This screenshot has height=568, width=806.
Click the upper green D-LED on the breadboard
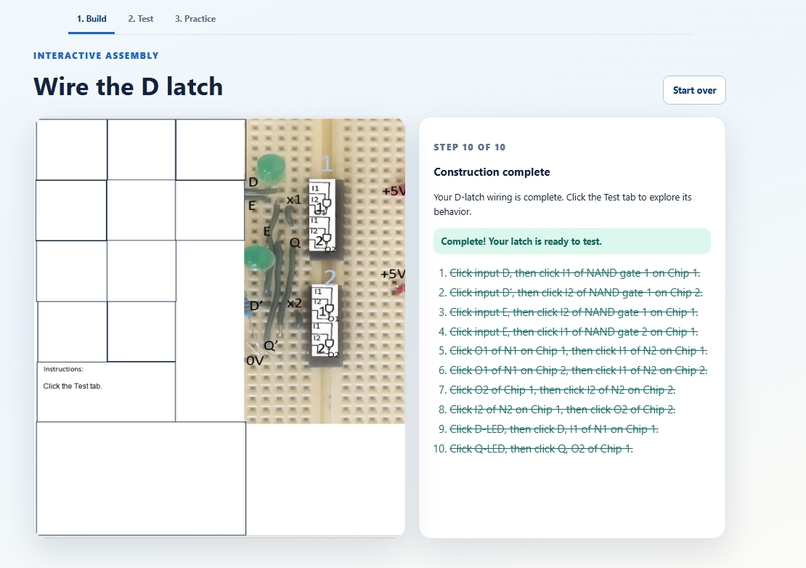(x=271, y=167)
